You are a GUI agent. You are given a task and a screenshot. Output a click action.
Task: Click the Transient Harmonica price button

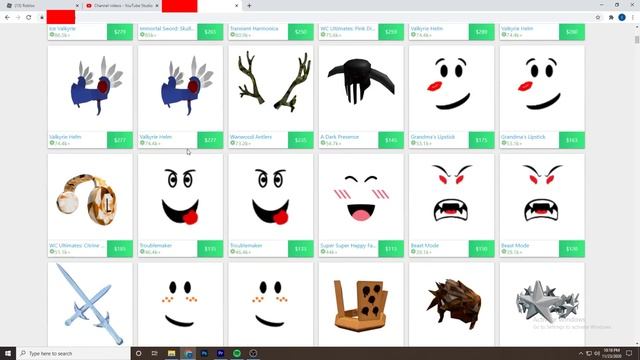tap(300, 32)
